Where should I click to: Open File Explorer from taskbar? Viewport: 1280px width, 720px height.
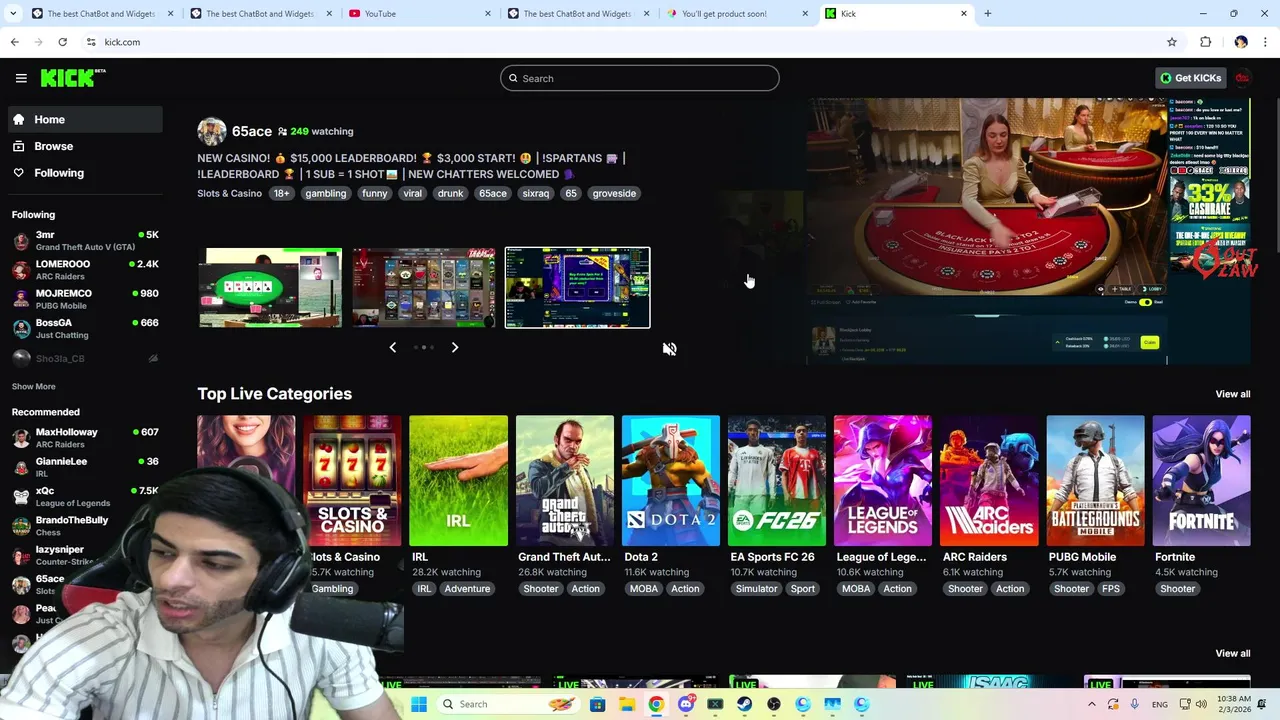click(627, 704)
